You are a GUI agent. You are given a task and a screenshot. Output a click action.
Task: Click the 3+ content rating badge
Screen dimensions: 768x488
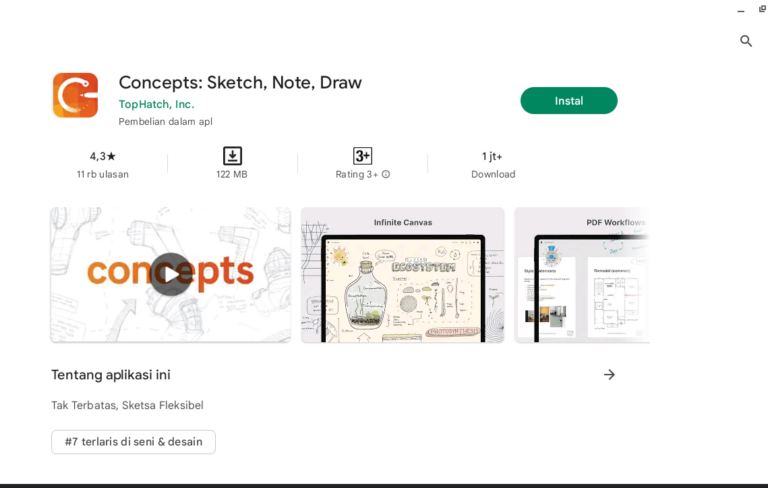coord(362,156)
